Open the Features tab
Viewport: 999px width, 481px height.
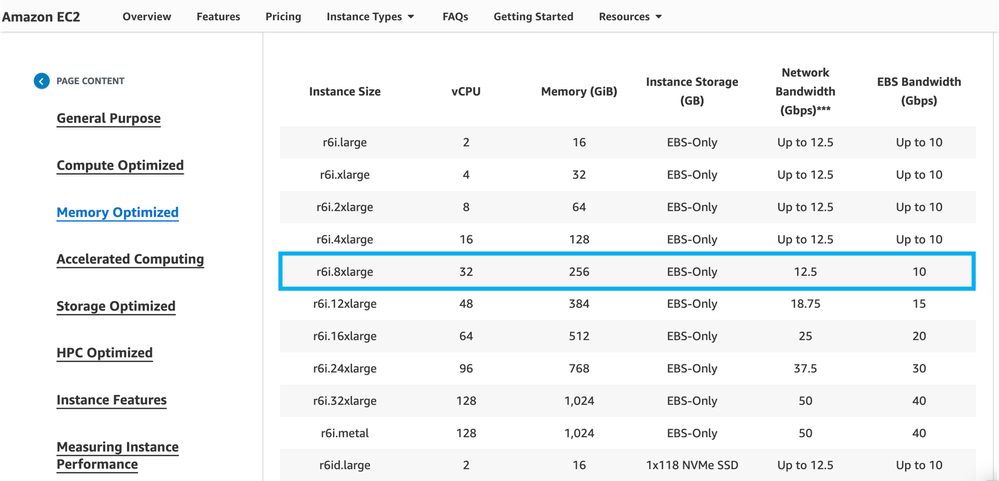point(218,17)
